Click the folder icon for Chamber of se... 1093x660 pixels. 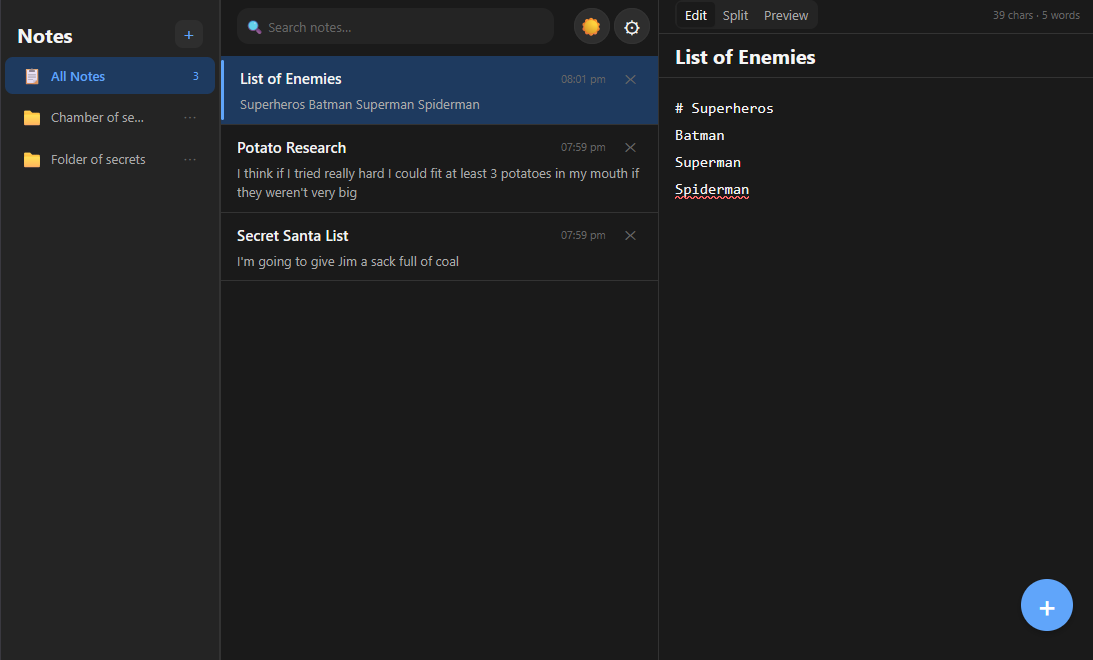[31, 117]
